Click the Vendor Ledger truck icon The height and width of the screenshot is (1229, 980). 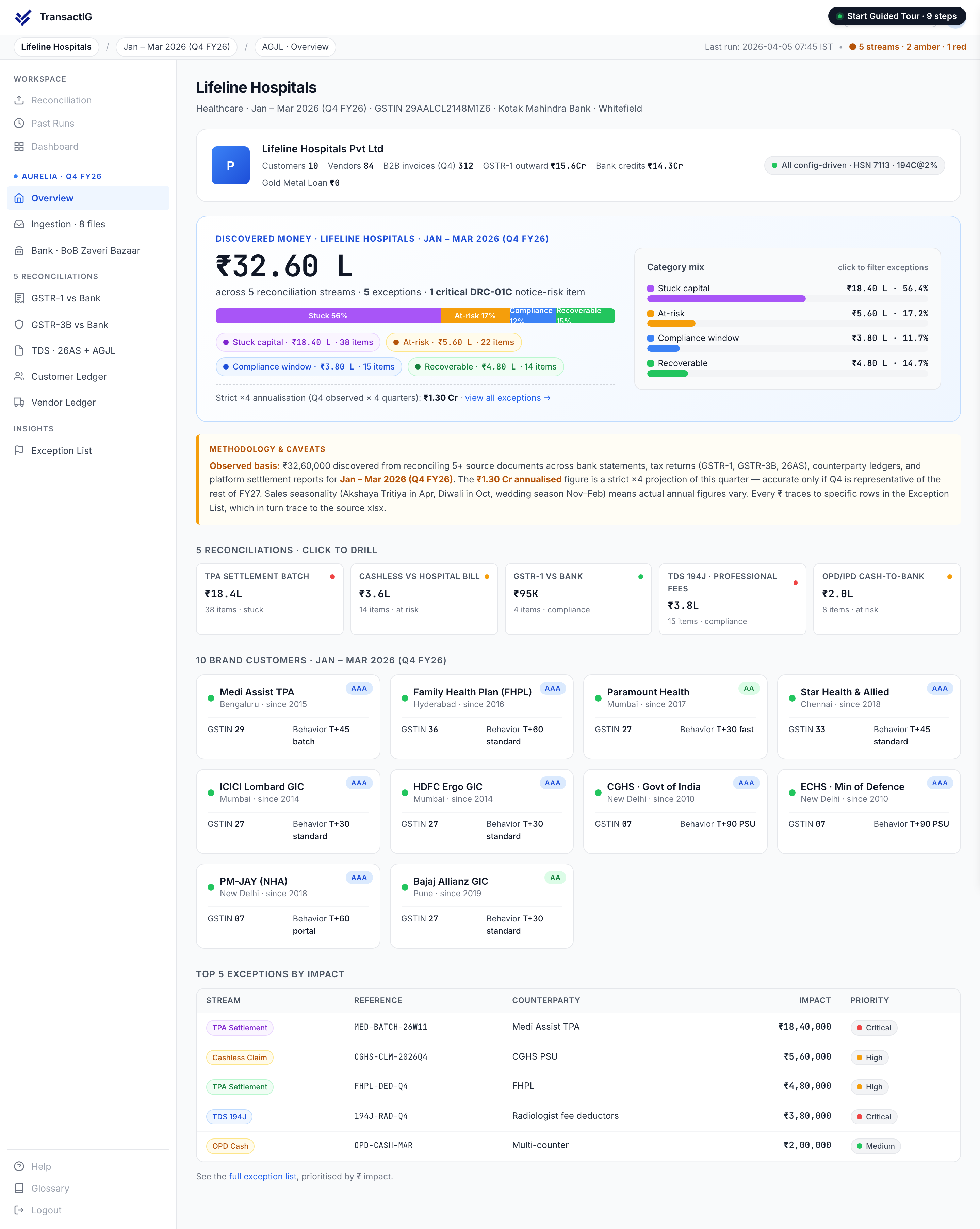pyautogui.click(x=19, y=403)
